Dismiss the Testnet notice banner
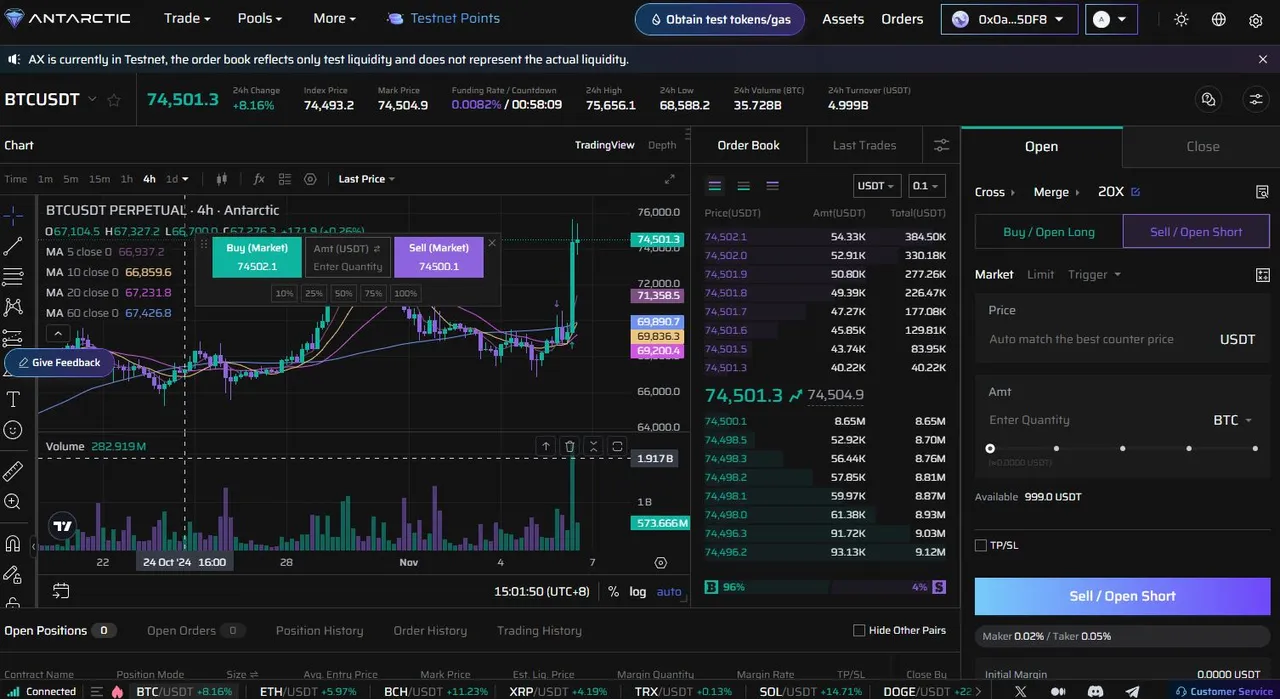Image resolution: width=1280 pixels, height=699 pixels. point(1263,60)
